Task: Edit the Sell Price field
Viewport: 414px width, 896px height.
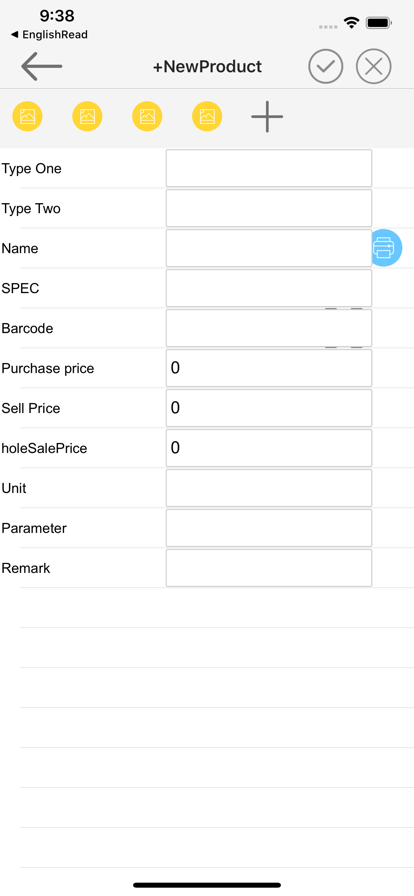Action: 269,408
